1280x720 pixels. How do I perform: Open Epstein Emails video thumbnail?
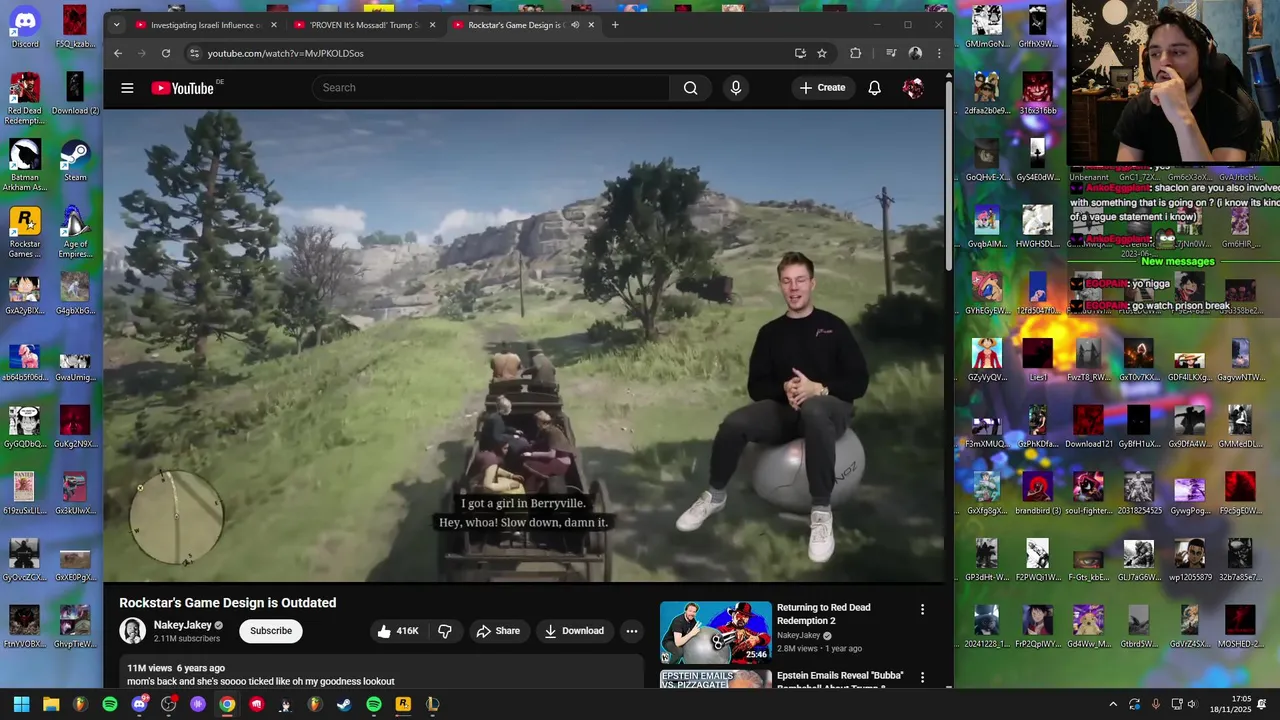point(716,679)
